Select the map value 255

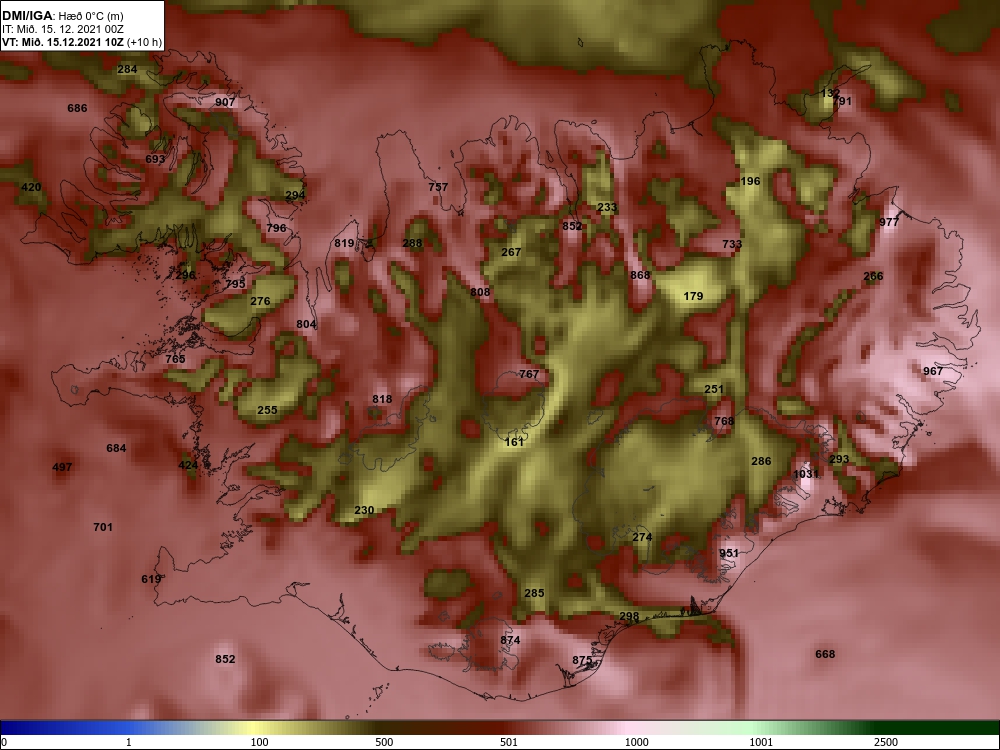click(267, 410)
